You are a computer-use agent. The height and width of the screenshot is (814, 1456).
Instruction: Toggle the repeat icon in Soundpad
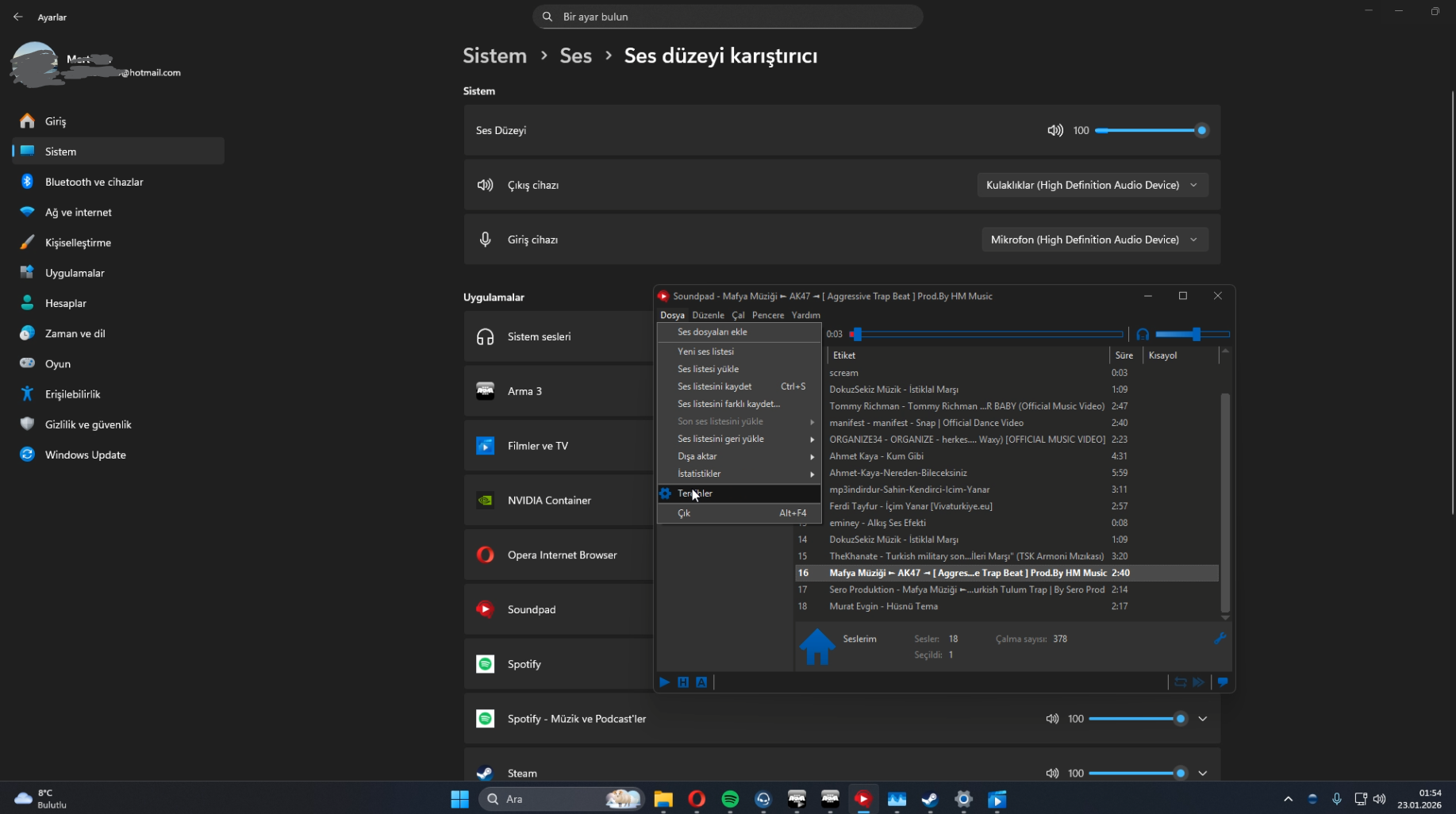[x=1181, y=682]
